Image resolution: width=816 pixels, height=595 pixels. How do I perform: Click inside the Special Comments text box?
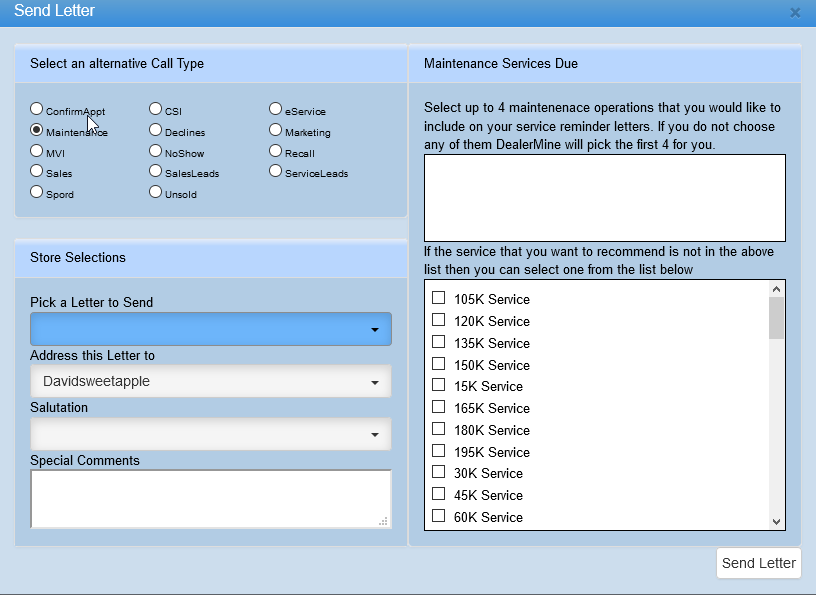[x=210, y=498]
